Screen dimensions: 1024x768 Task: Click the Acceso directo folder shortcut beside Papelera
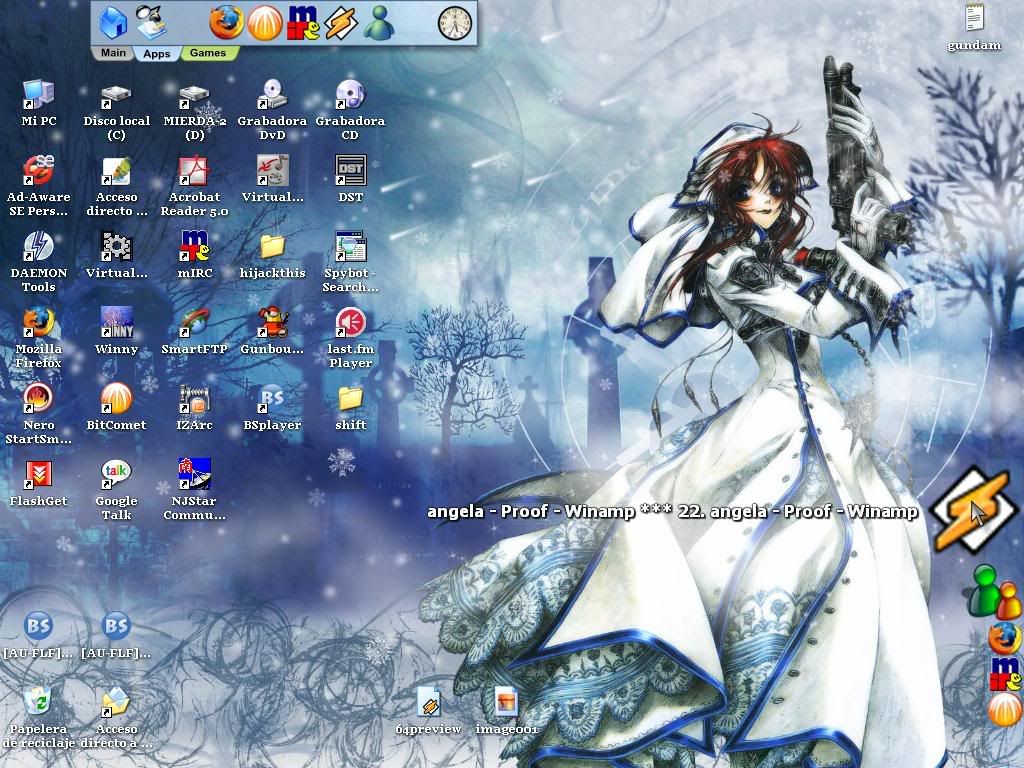point(116,717)
